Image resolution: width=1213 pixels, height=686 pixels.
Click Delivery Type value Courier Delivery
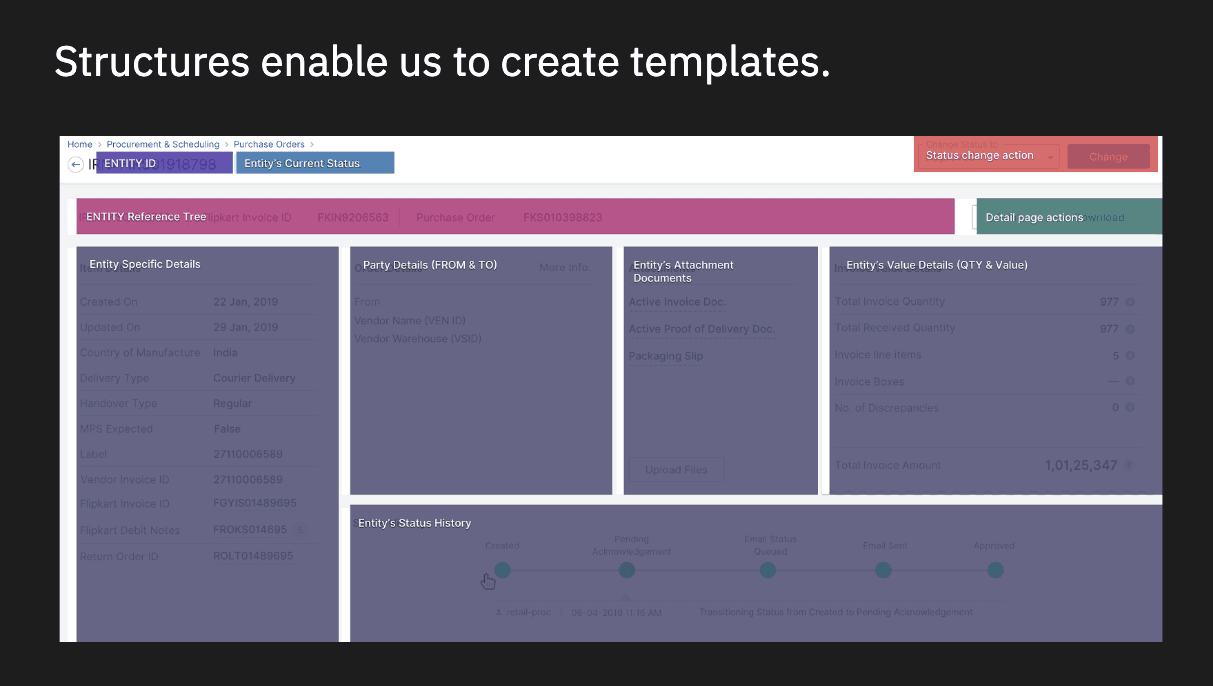[x=255, y=378]
